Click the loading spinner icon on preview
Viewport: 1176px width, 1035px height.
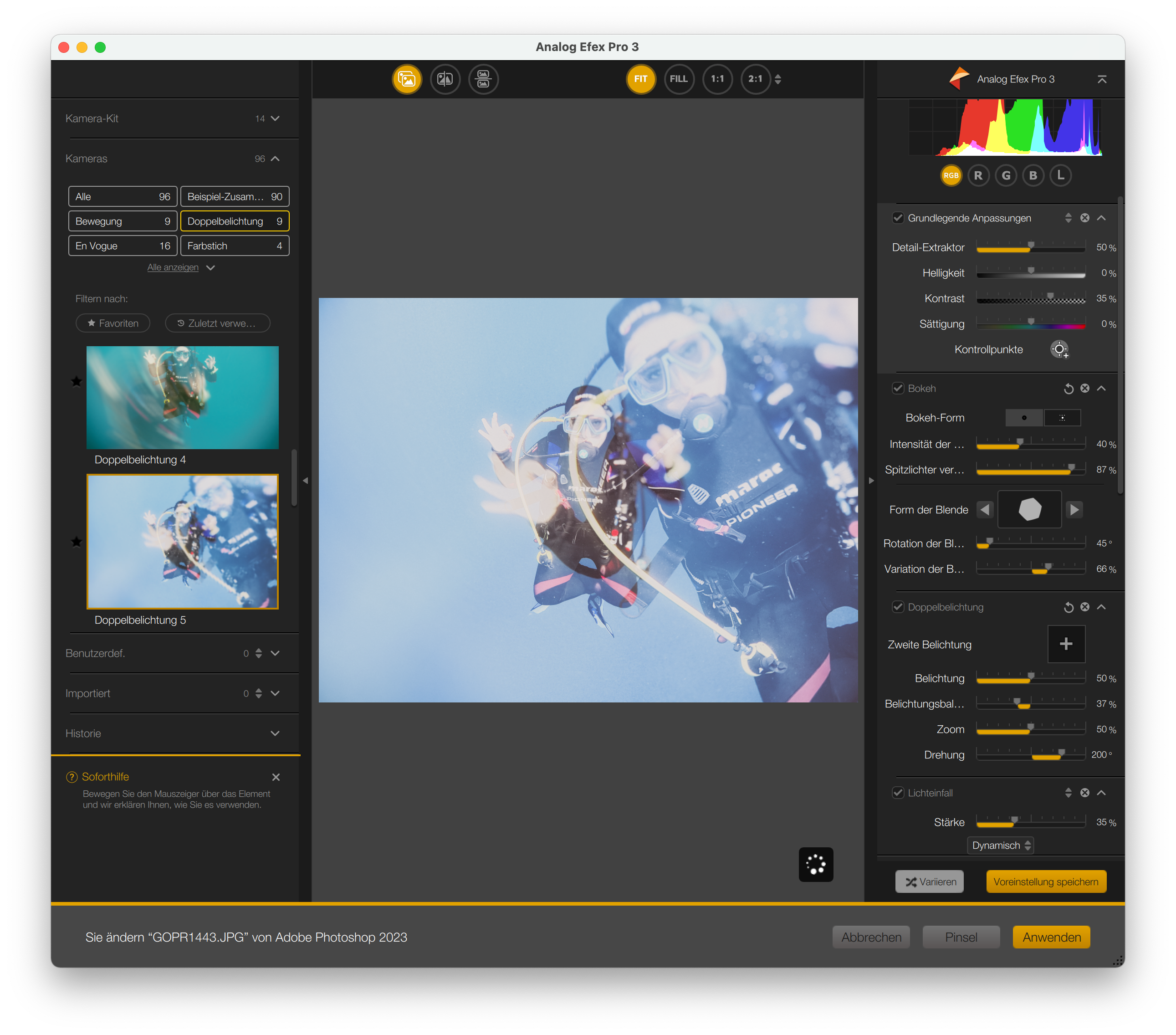pyautogui.click(x=816, y=864)
